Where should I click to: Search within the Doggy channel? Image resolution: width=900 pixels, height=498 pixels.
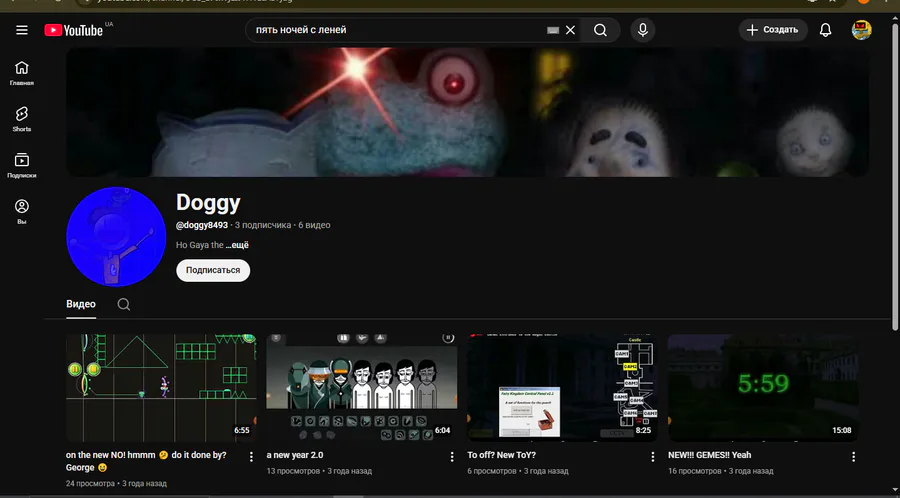[123, 304]
